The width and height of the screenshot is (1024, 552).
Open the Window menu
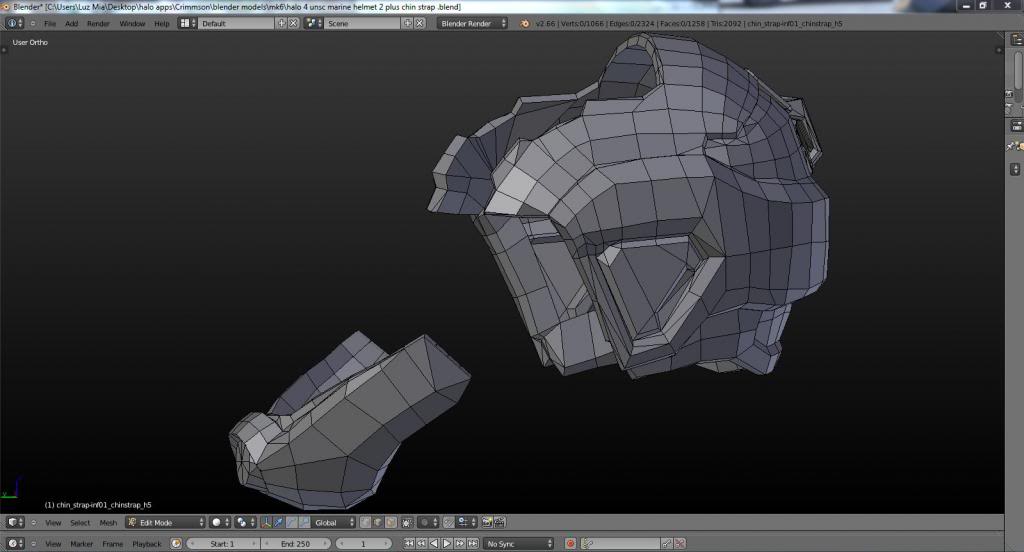click(x=132, y=24)
